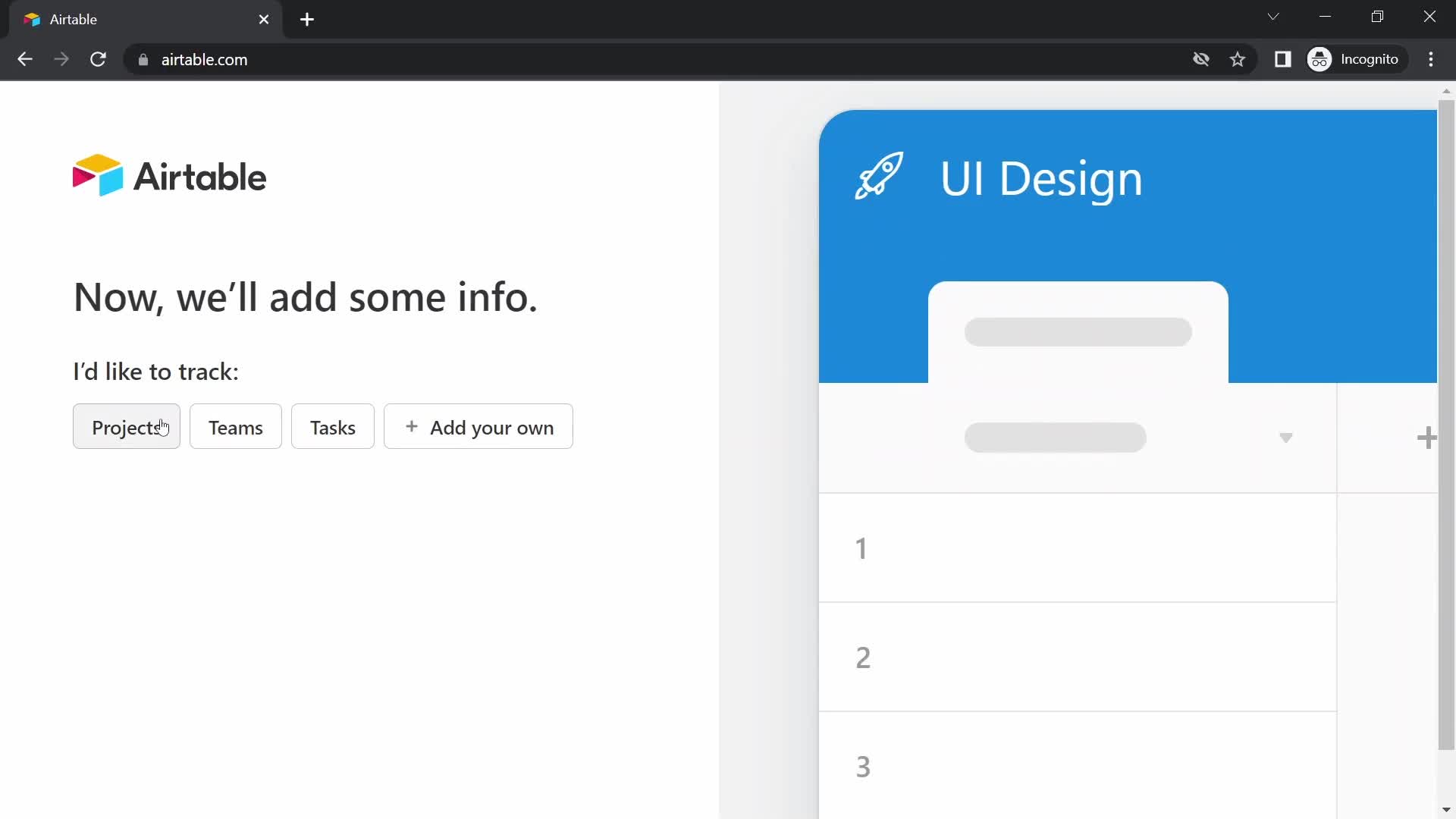The height and width of the screenshot is (819, 1456).
Task: Click the Airtable browser tab
Action: 140,18
